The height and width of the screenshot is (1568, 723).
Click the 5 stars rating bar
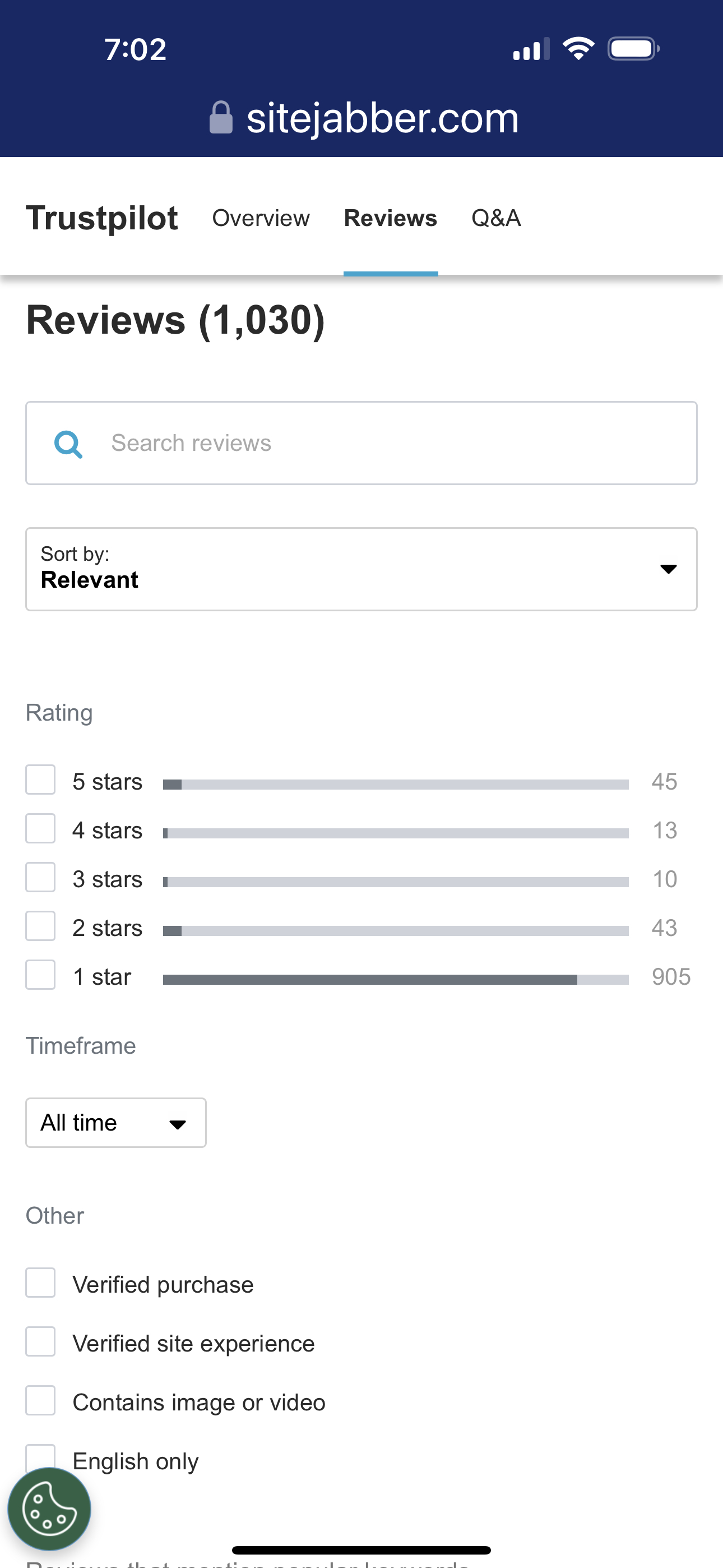tap(396, 785)
